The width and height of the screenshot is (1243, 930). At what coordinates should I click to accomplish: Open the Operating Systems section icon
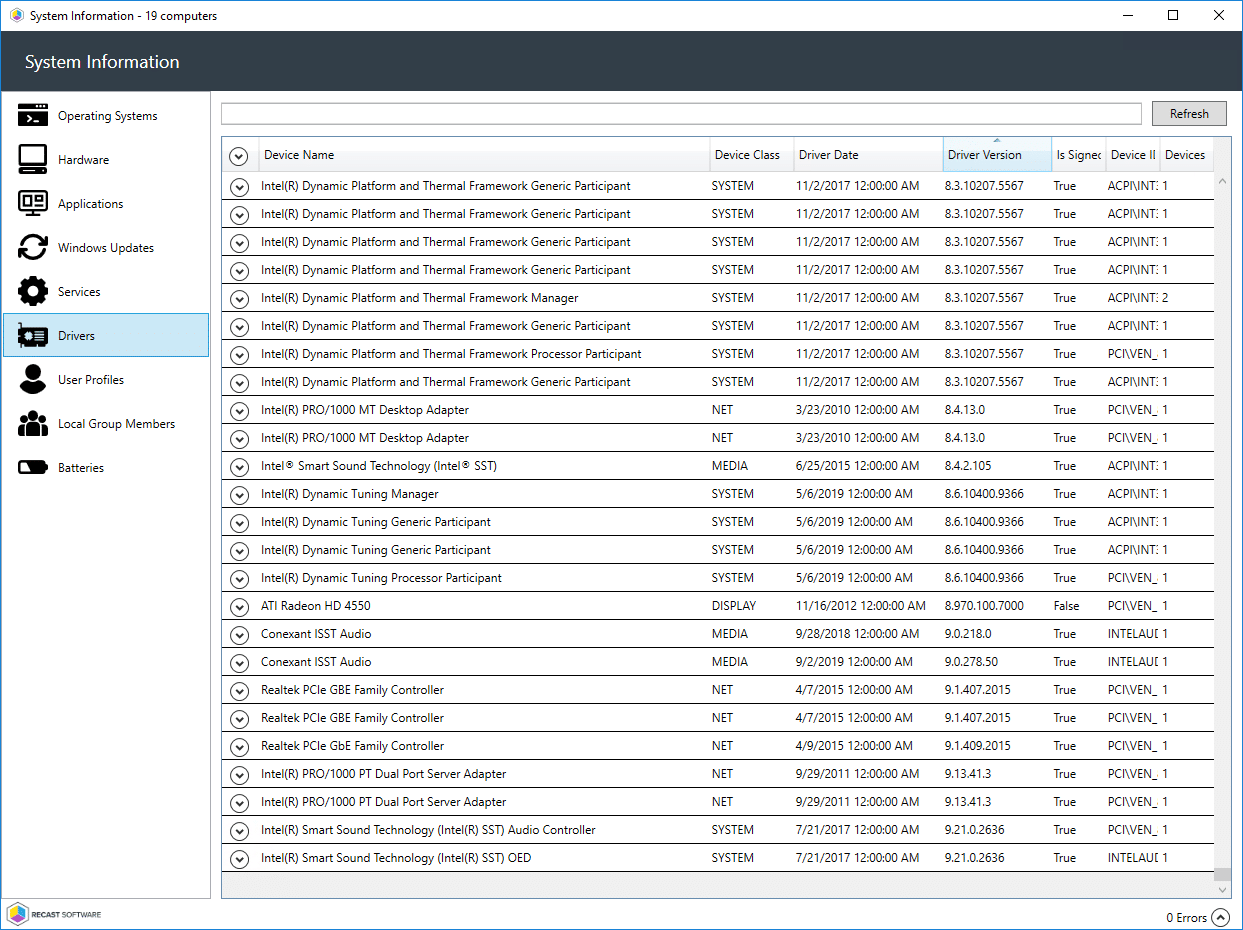[x=33, y=116]
